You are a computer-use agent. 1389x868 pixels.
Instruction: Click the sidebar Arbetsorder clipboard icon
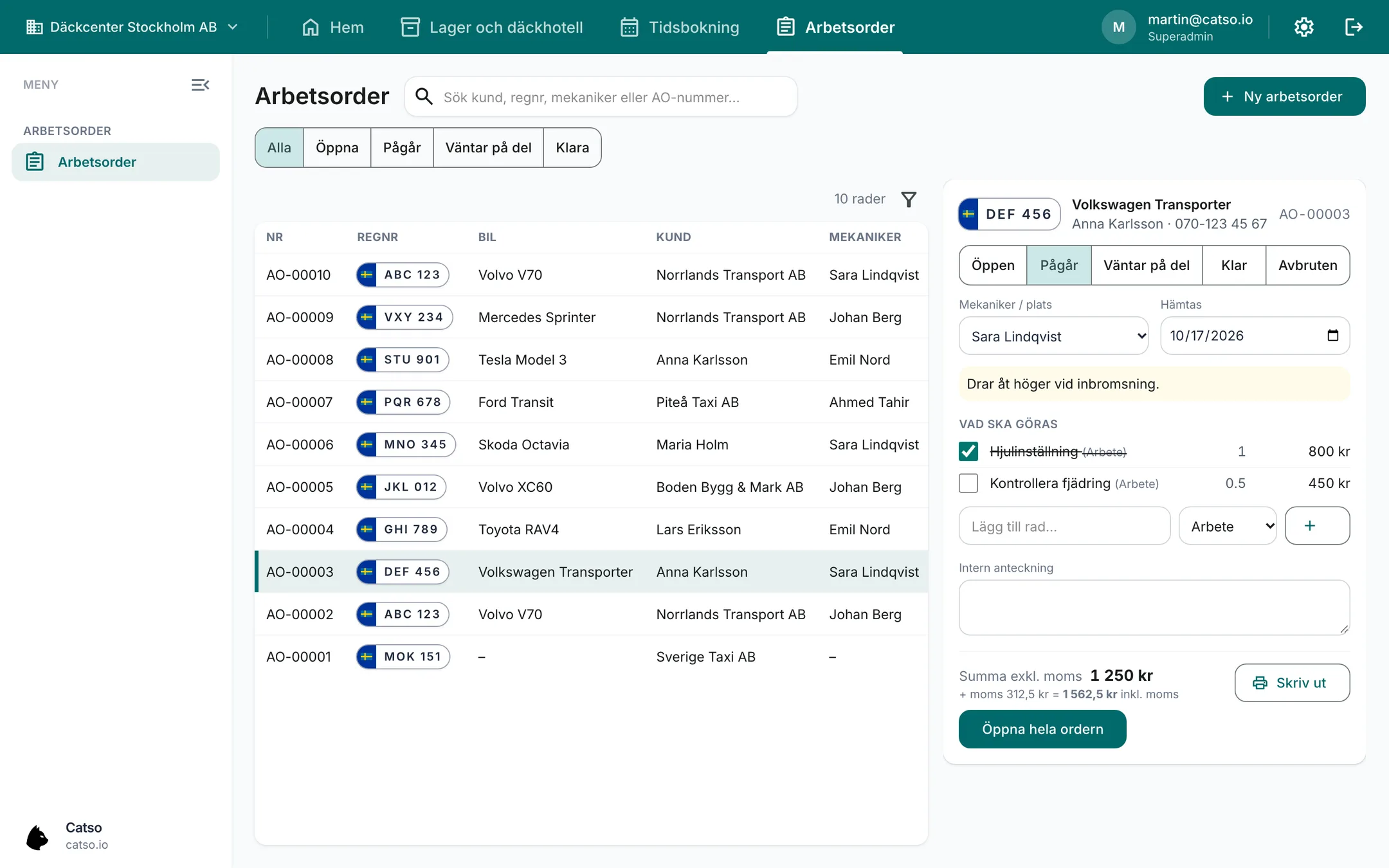coord(35,162)
